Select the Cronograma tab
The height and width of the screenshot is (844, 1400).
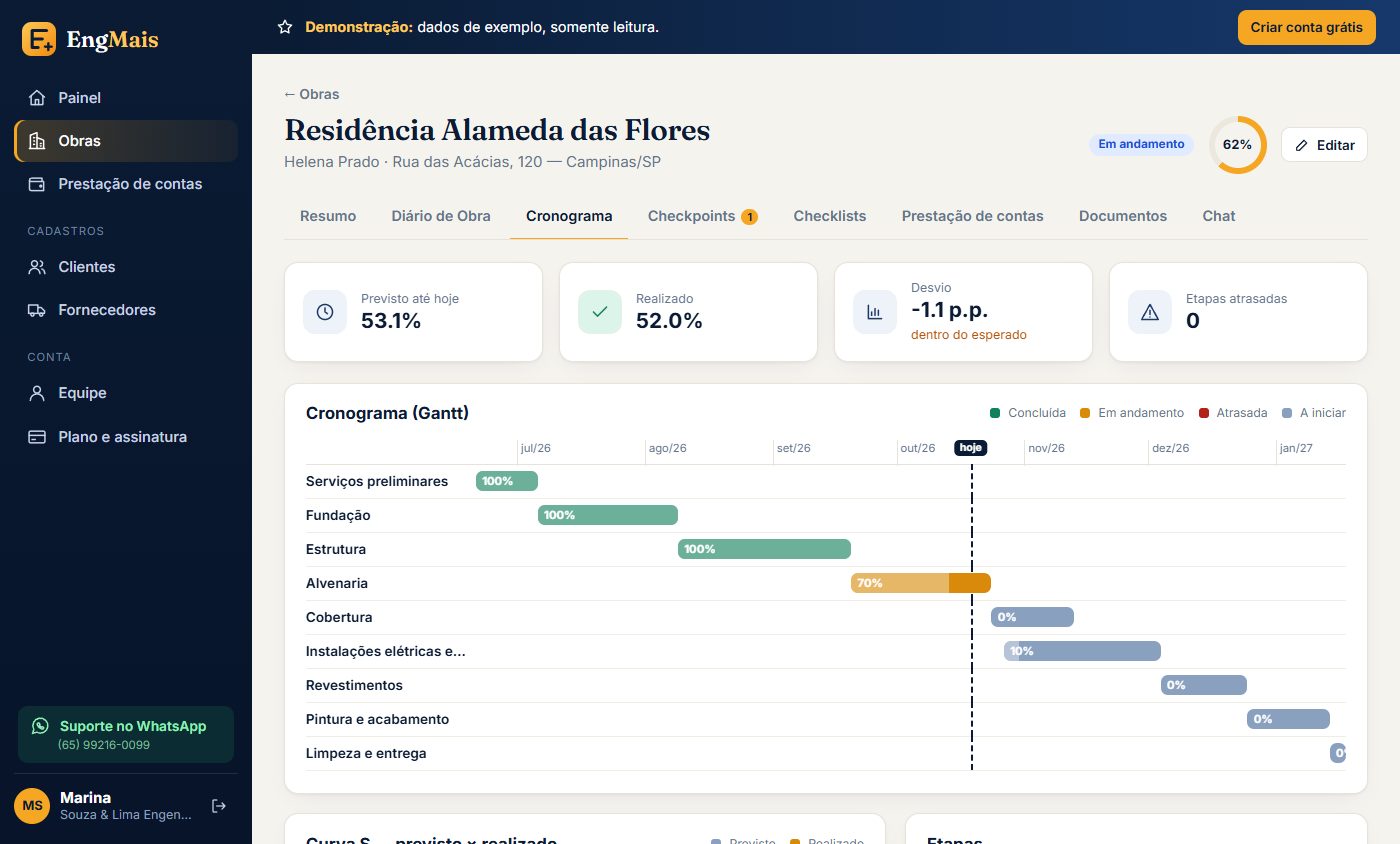569,216
